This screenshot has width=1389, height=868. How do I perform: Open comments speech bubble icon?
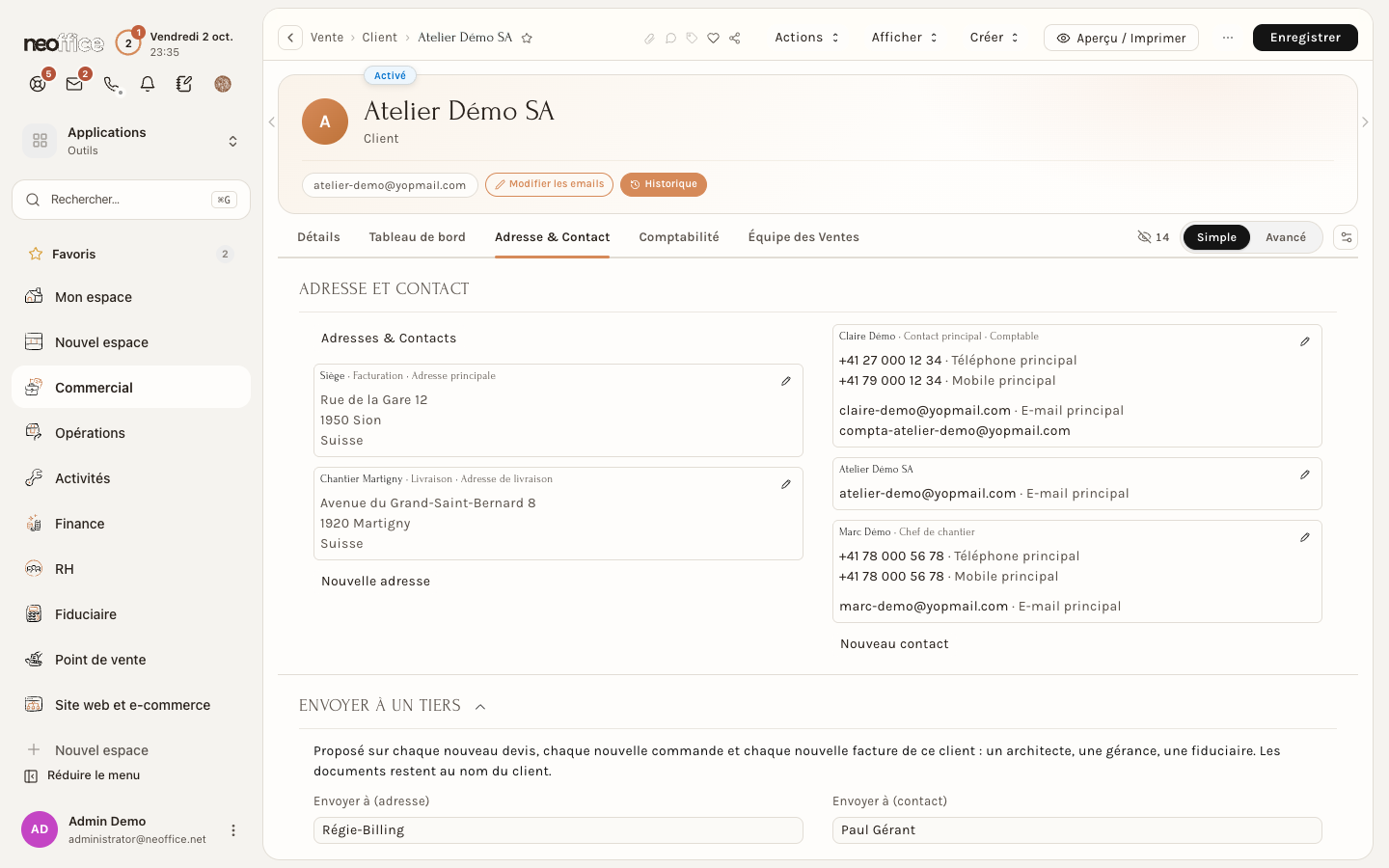670,38
